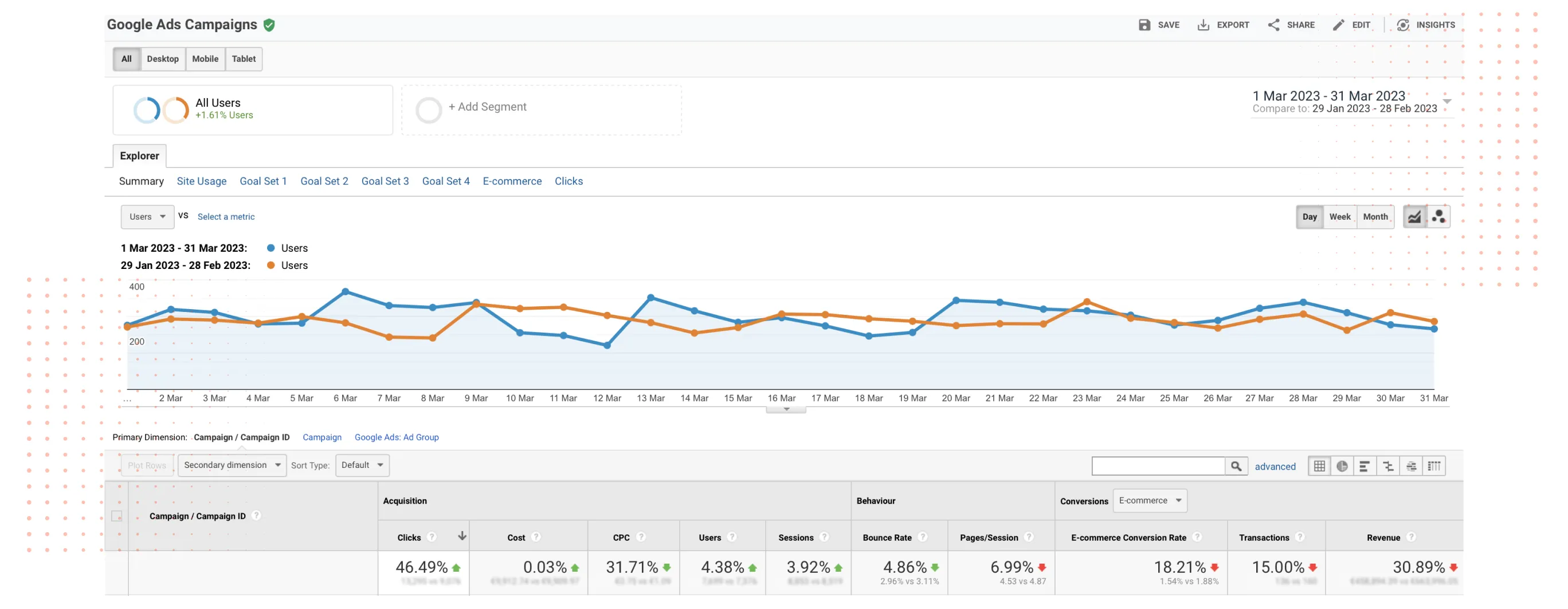Open the All Users segment card
This screenshot has width=1568, height=609.
(253, 110)
